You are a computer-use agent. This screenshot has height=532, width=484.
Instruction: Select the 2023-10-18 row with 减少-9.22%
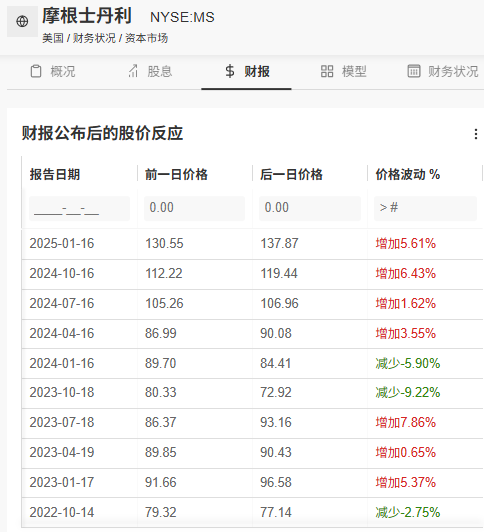pos(252,393)
